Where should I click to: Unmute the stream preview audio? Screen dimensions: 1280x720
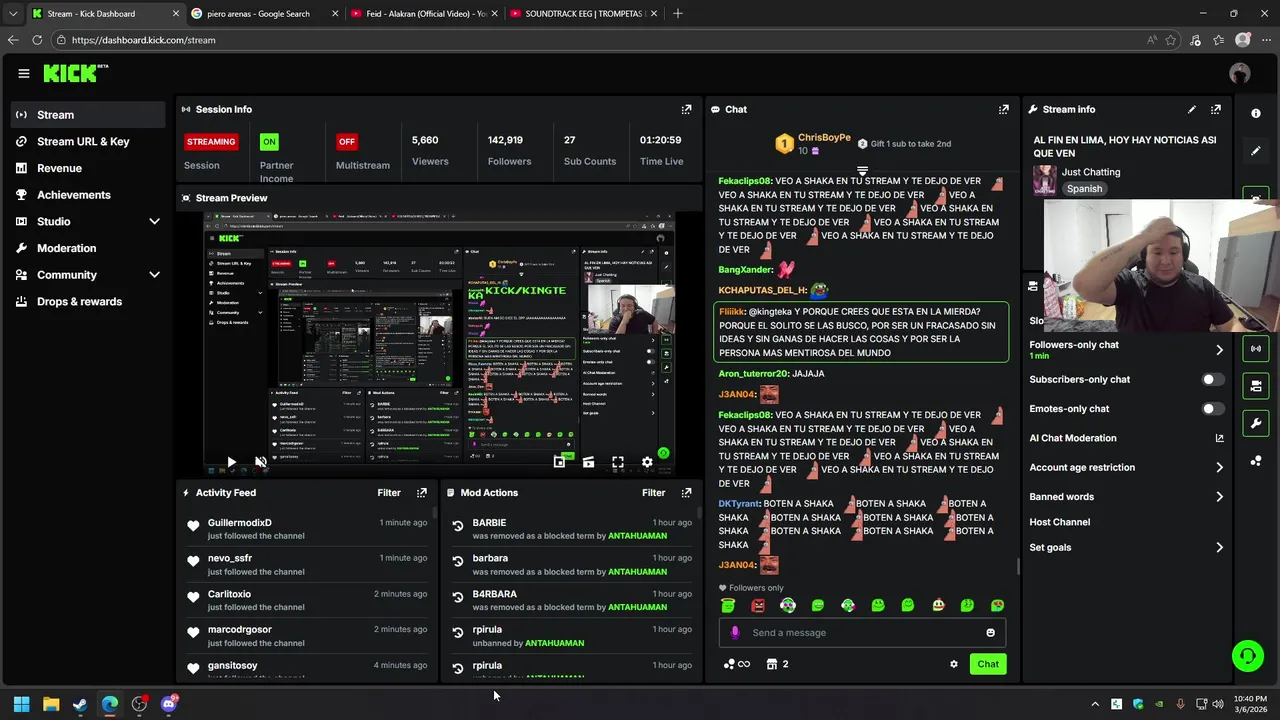tap(260, 462)
